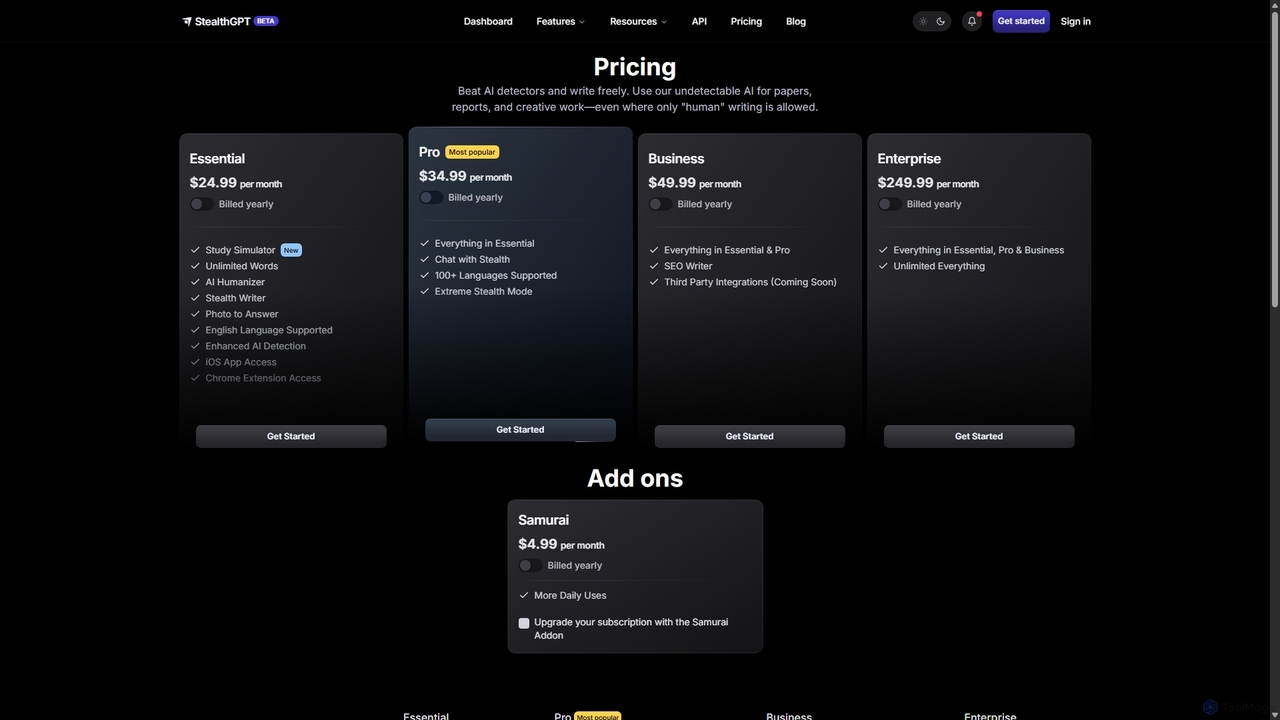Click the Chat with Stealth feature text

coord(472,259)
